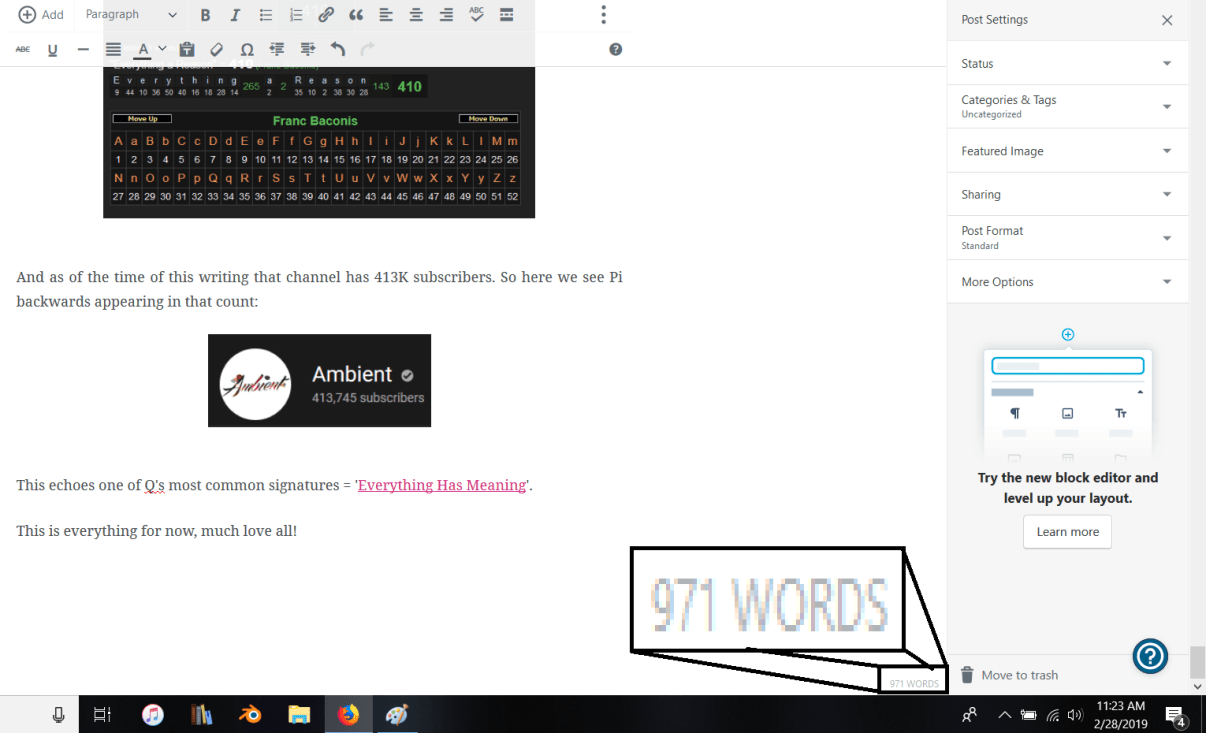Clear formatting with the eraser tool
This screenshot has width=1206, height=733.
(x=216, y=48)
